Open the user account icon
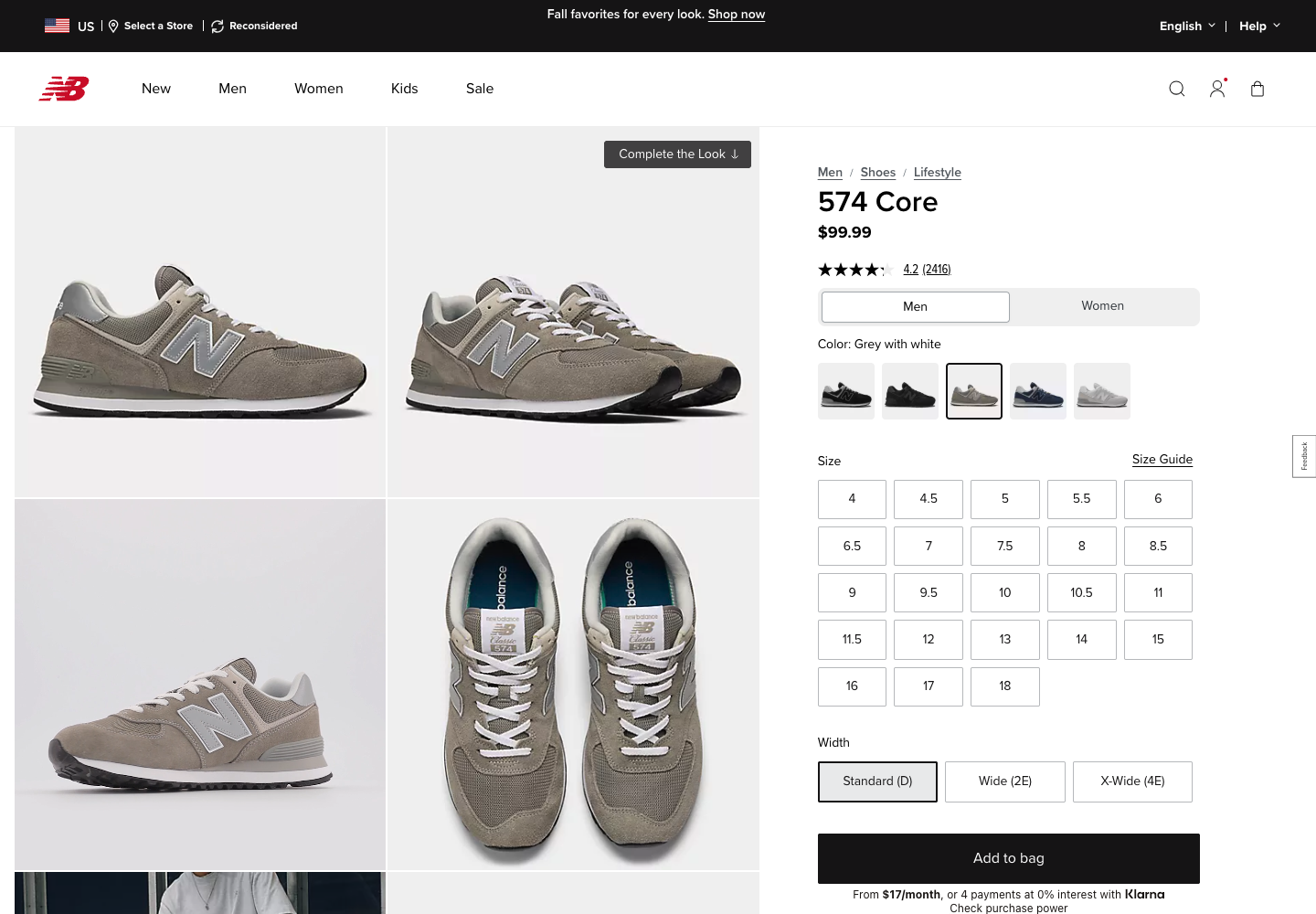Screen dimensions: 1316x914 (1217, 89)
